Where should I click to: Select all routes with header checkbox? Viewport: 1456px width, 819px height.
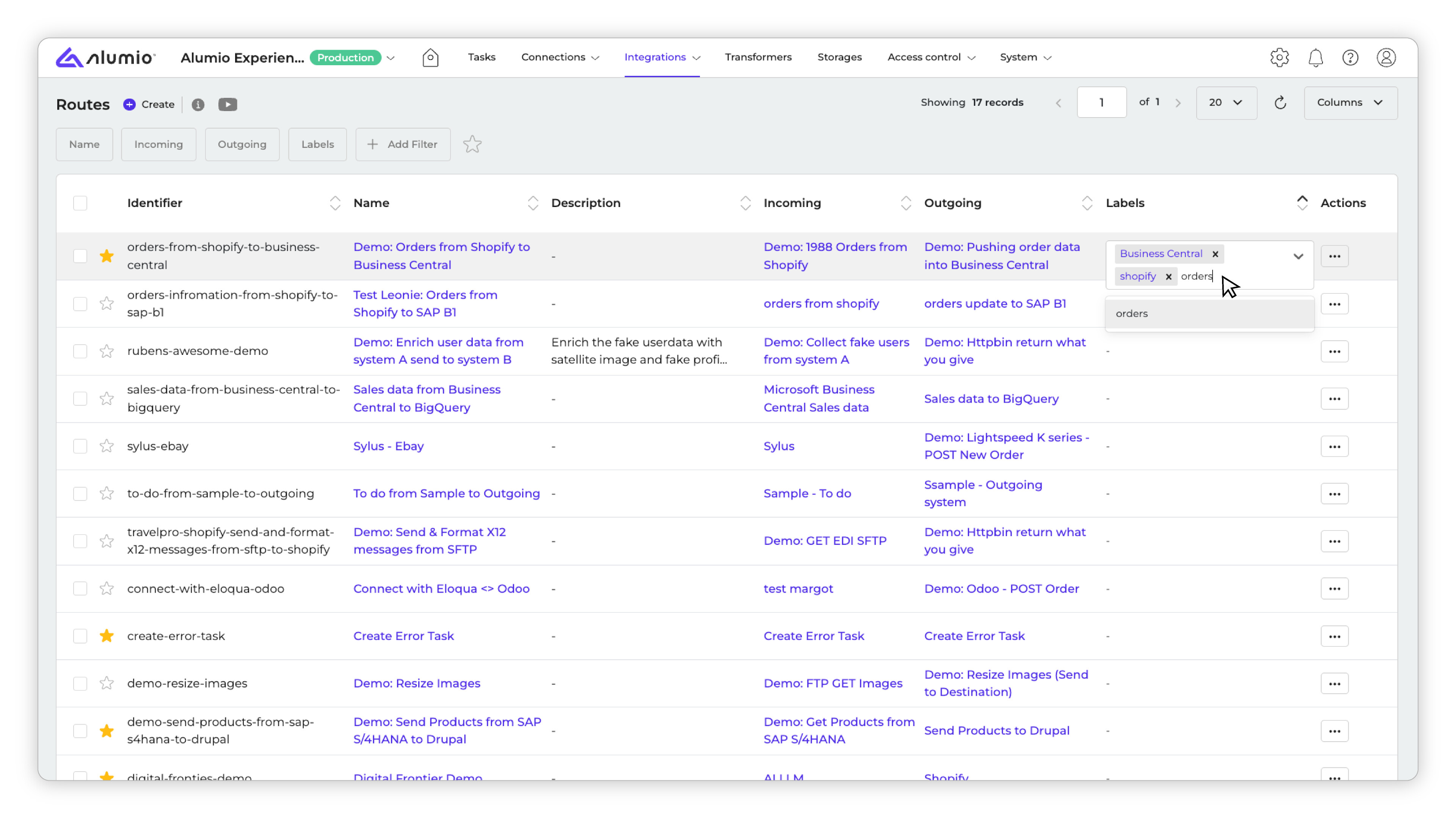tap(80, 203)
